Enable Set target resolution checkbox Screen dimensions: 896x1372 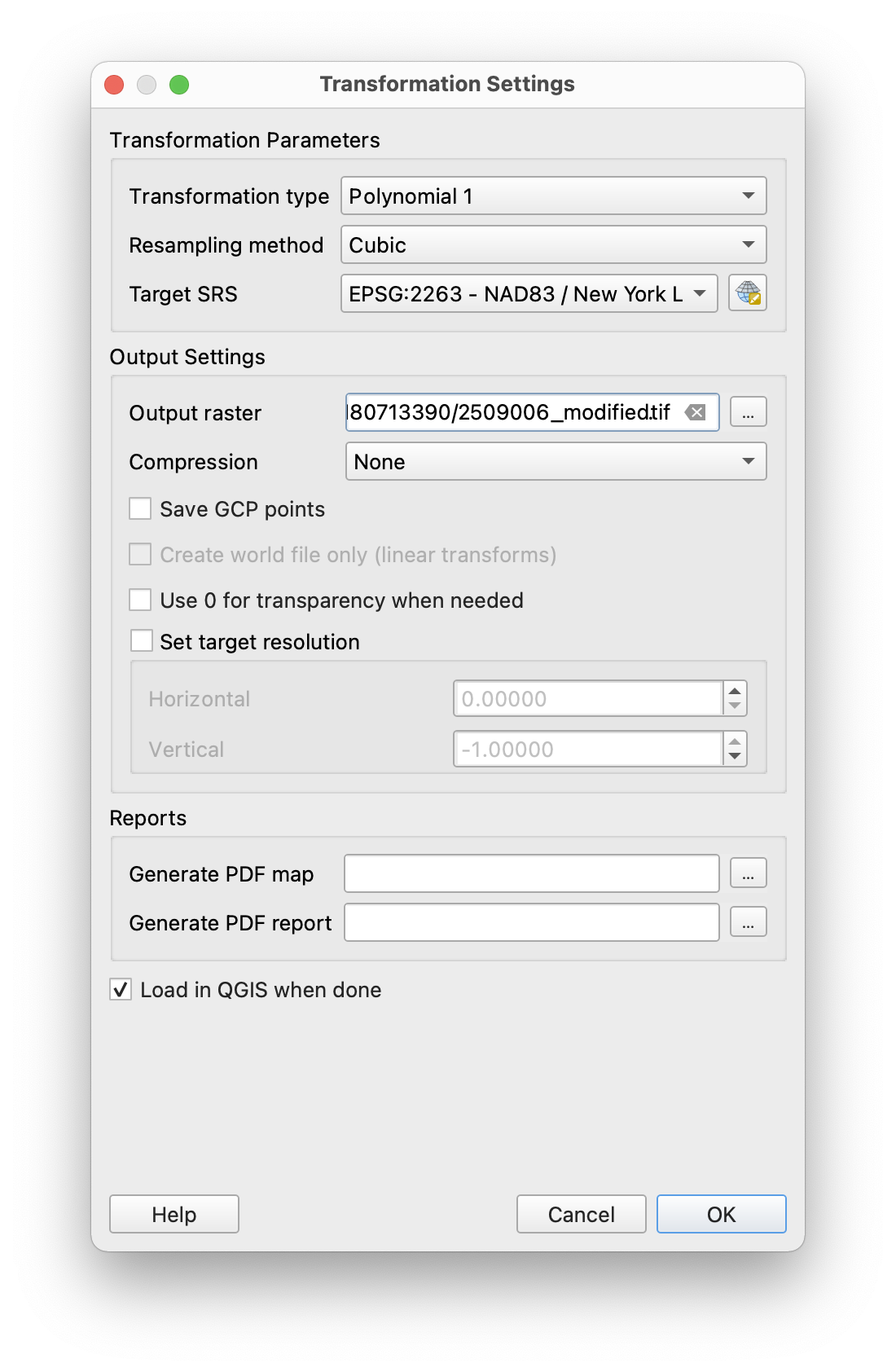(x=142, y=641)
